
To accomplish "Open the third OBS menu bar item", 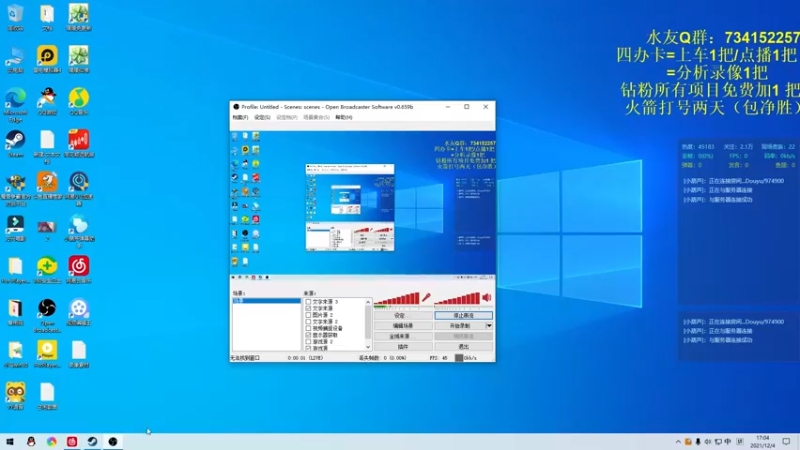I will (x=286, y=117).
